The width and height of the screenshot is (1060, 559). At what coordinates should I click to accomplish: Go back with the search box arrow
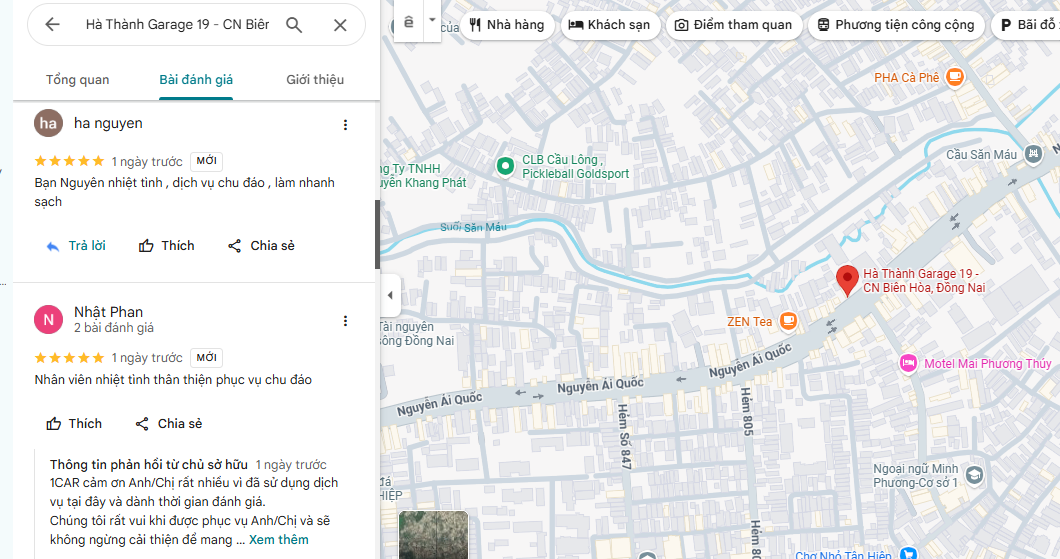(52, 24)
